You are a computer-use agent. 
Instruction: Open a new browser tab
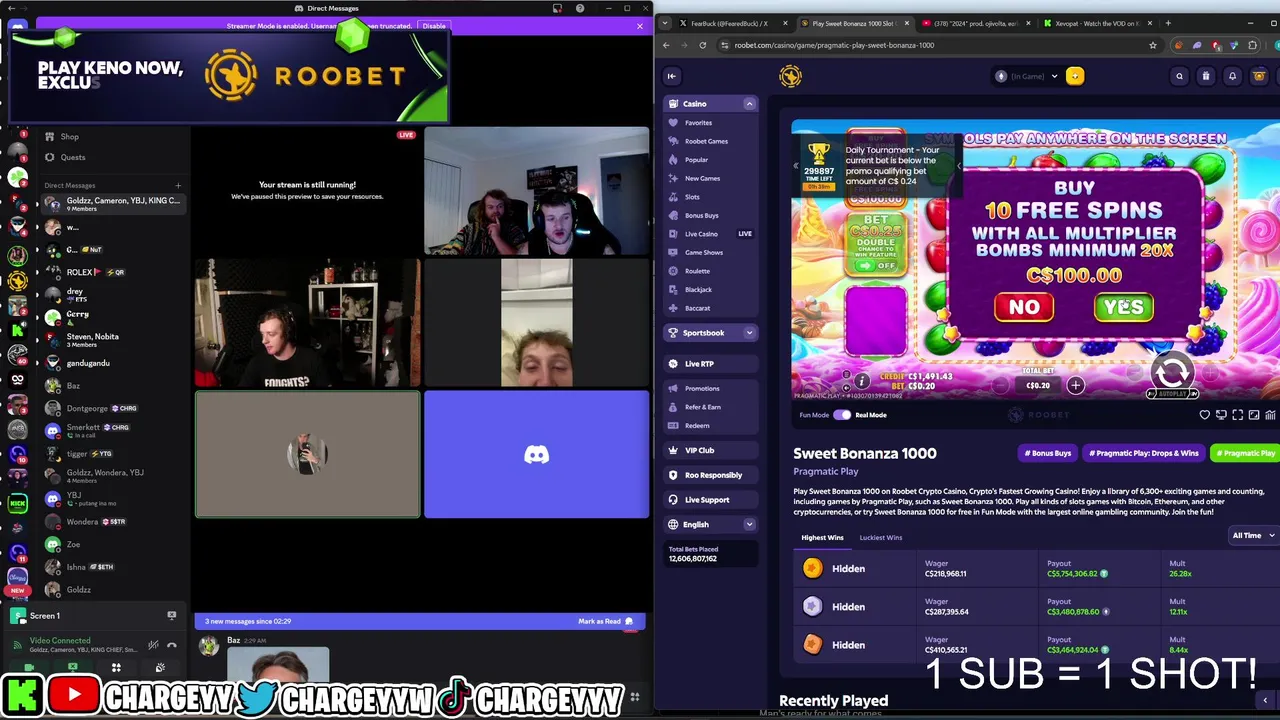coord(1168,23)
